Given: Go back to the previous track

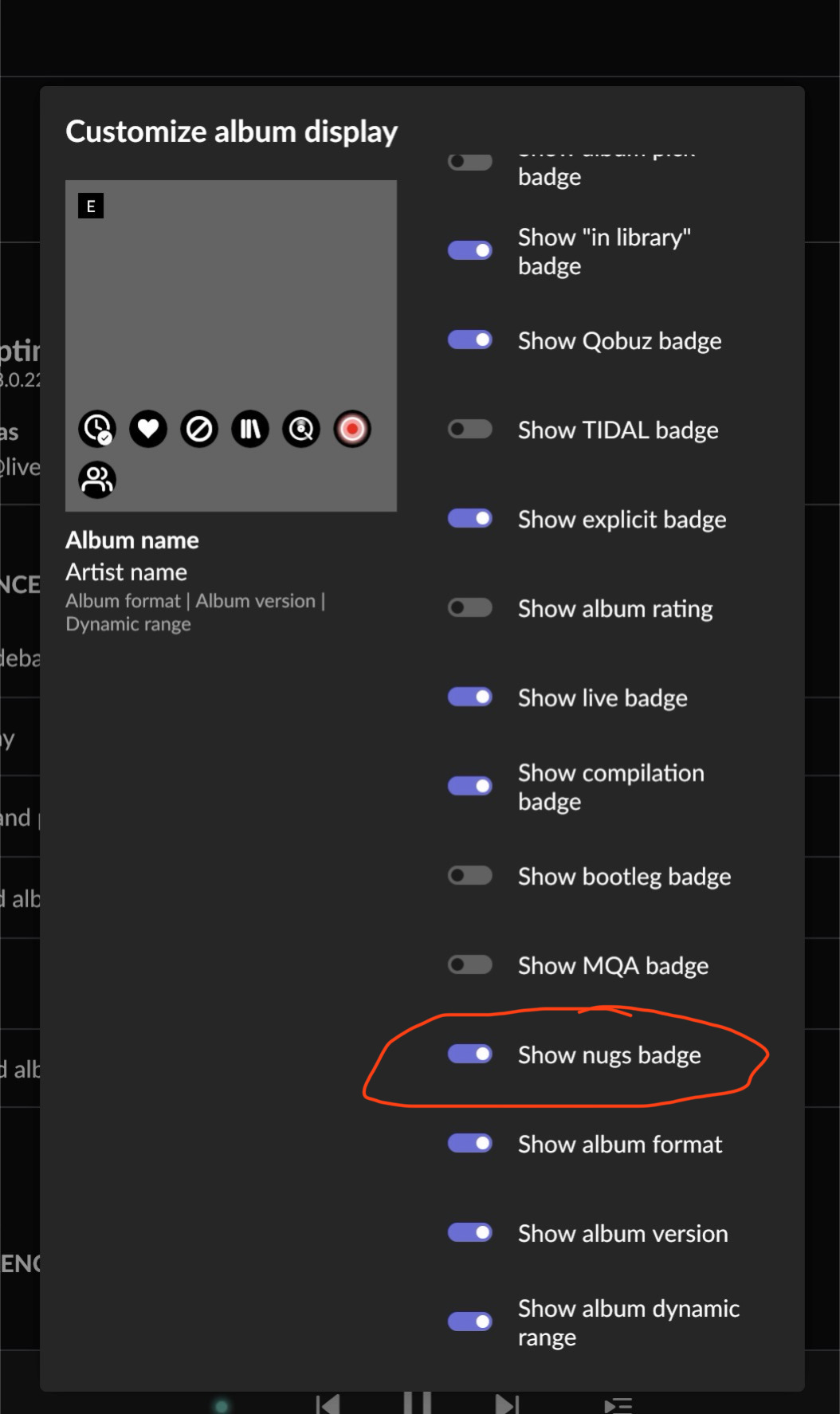Looking at the screenshot, I should click(328, 1404).
